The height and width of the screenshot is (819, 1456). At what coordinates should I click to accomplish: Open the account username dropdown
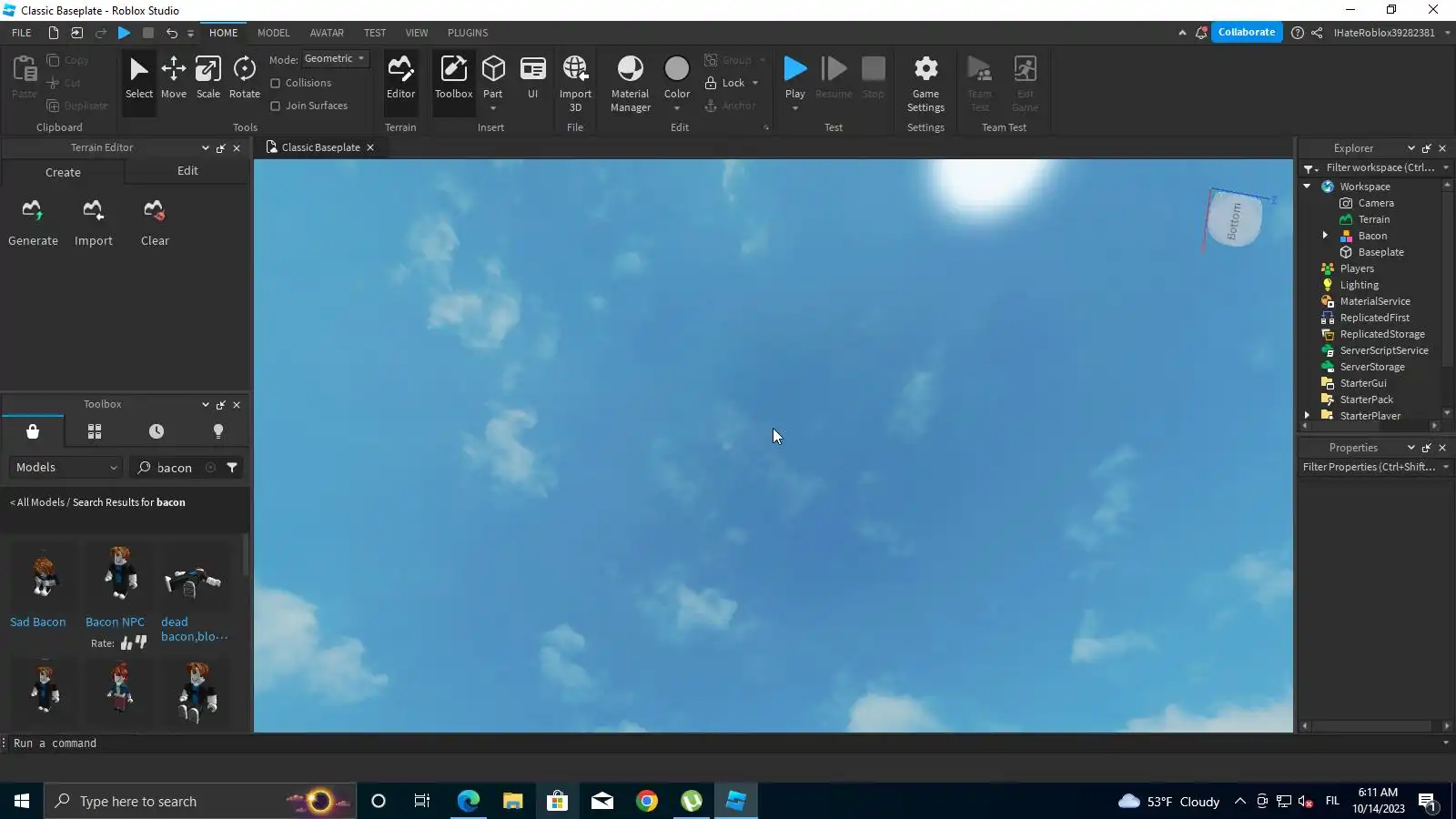[1448, 33]
